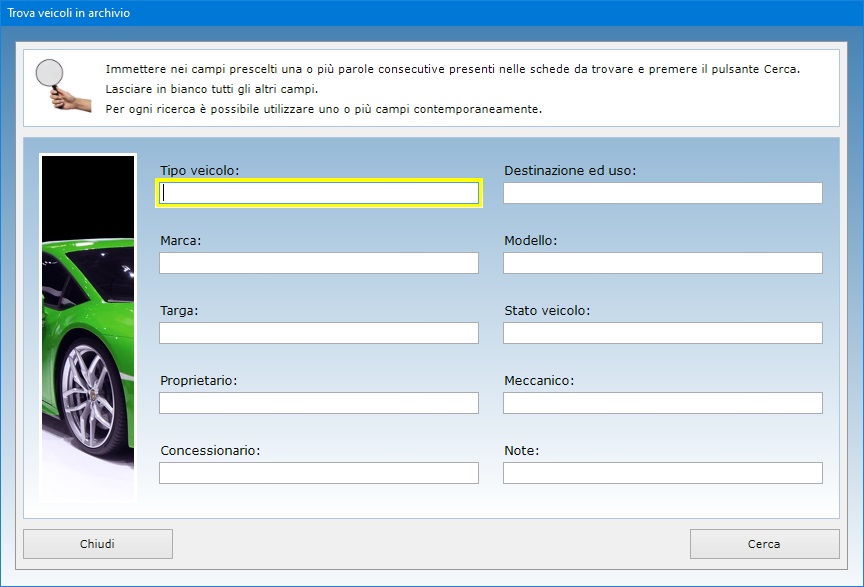Select the Marca input field
Screen dimensions: 864x587
tap(319, 263)
